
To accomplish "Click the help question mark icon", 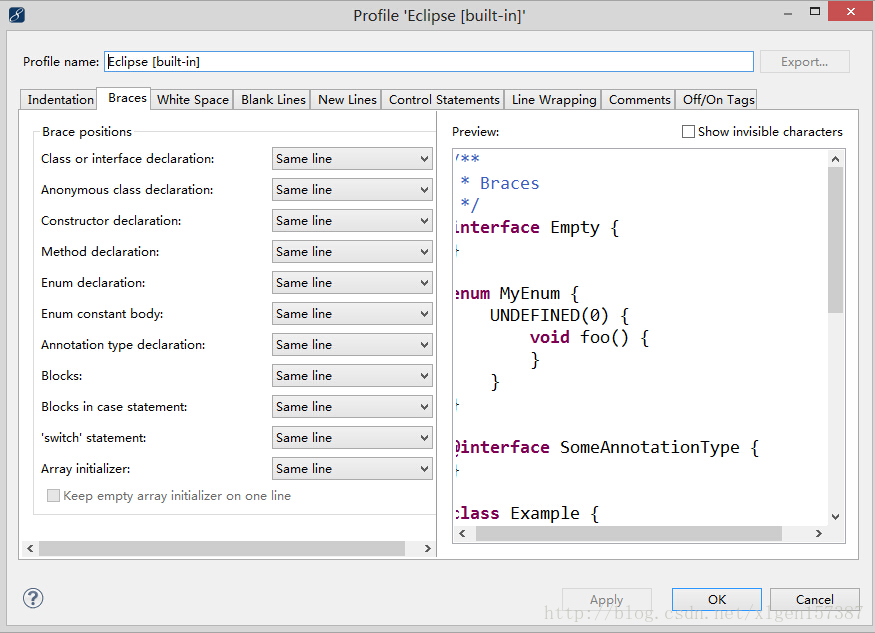I will 34,598.
